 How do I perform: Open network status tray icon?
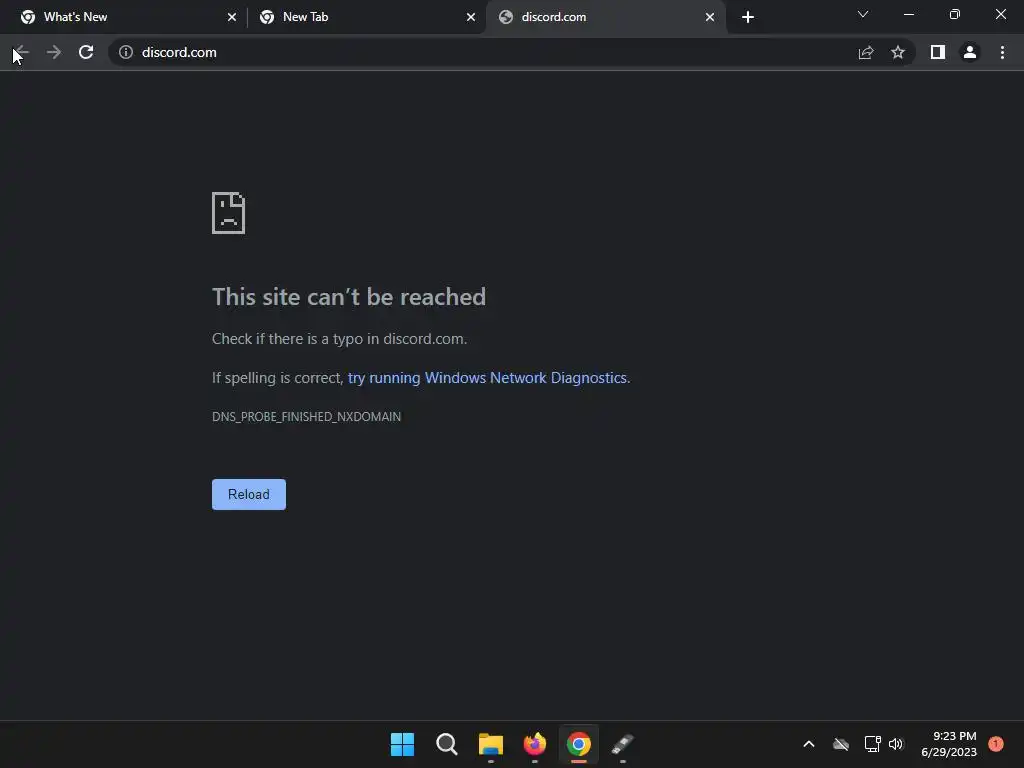(x=872, y=744)
